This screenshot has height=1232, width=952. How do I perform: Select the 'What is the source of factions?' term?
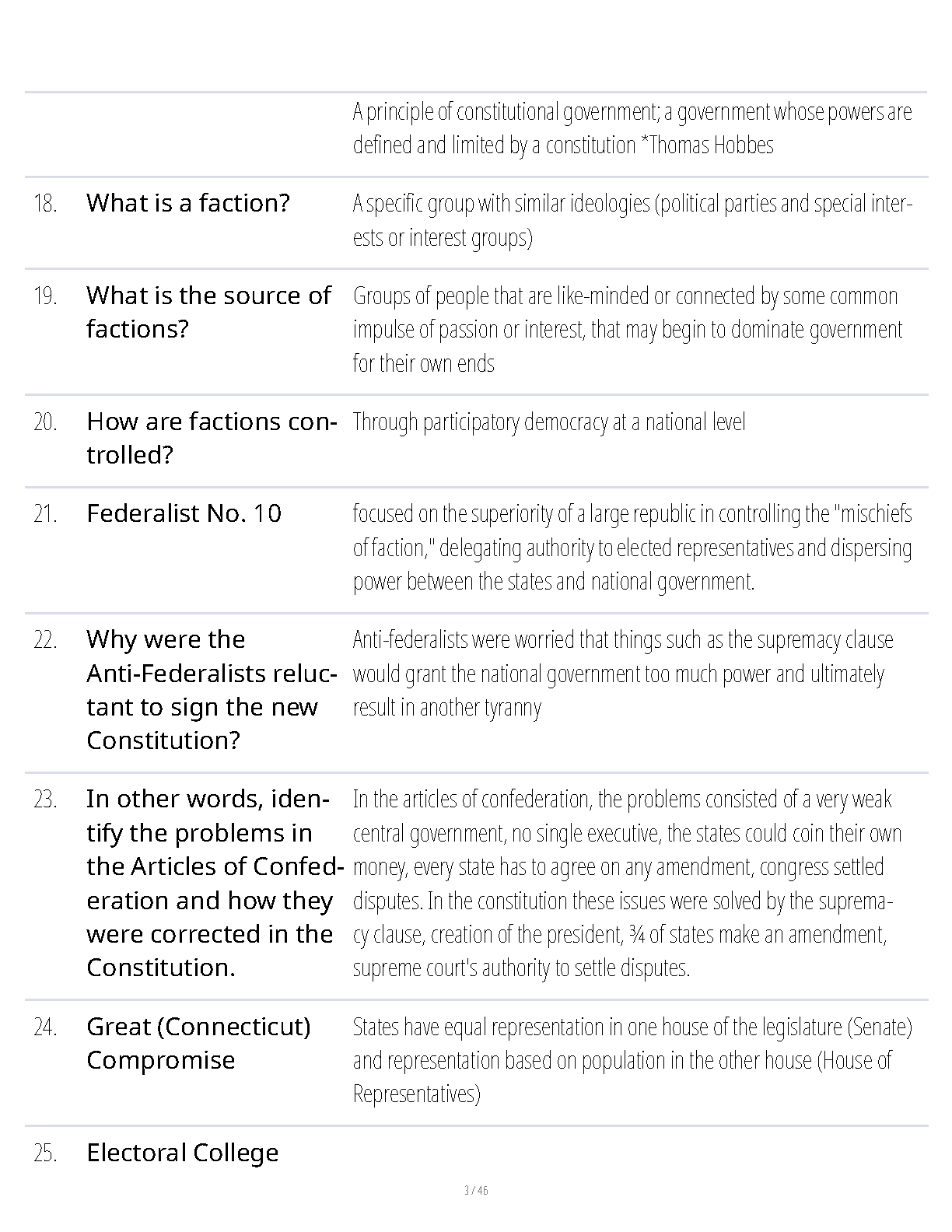click(208, 312)
